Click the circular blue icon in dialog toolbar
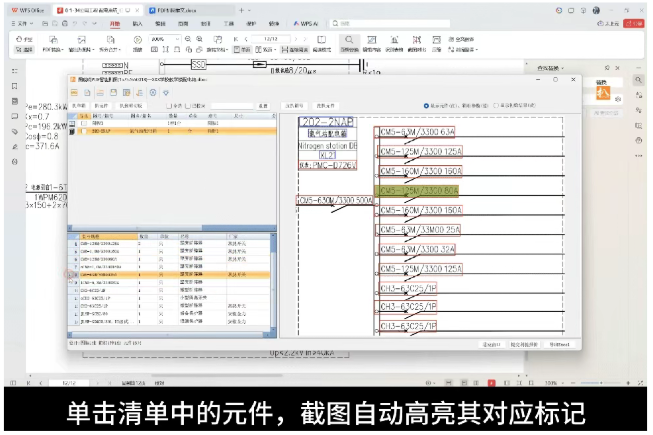653x435 pixels. pos(153,93)
